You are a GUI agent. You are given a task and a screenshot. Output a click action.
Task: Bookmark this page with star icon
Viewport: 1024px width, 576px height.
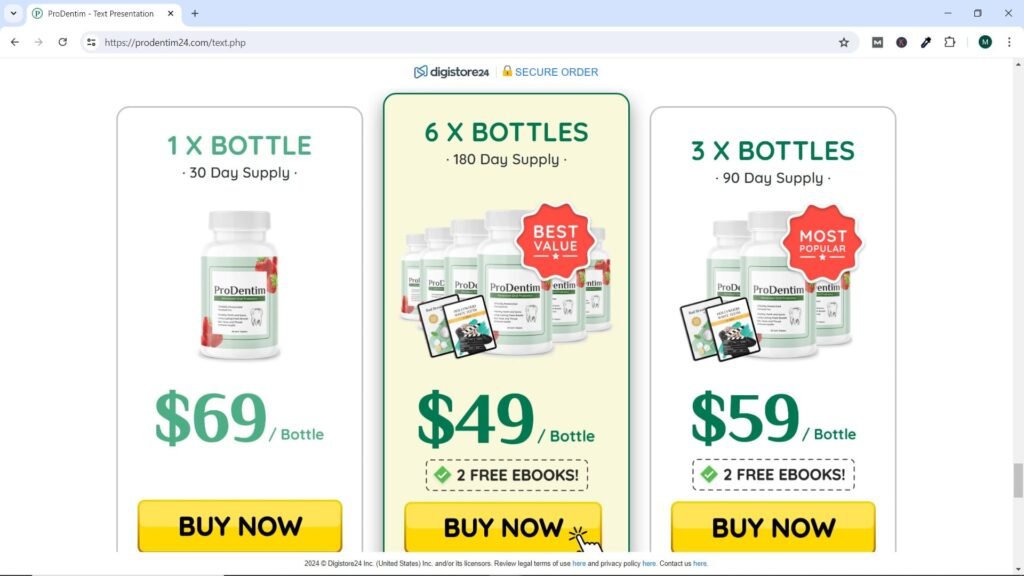point(844,42)
